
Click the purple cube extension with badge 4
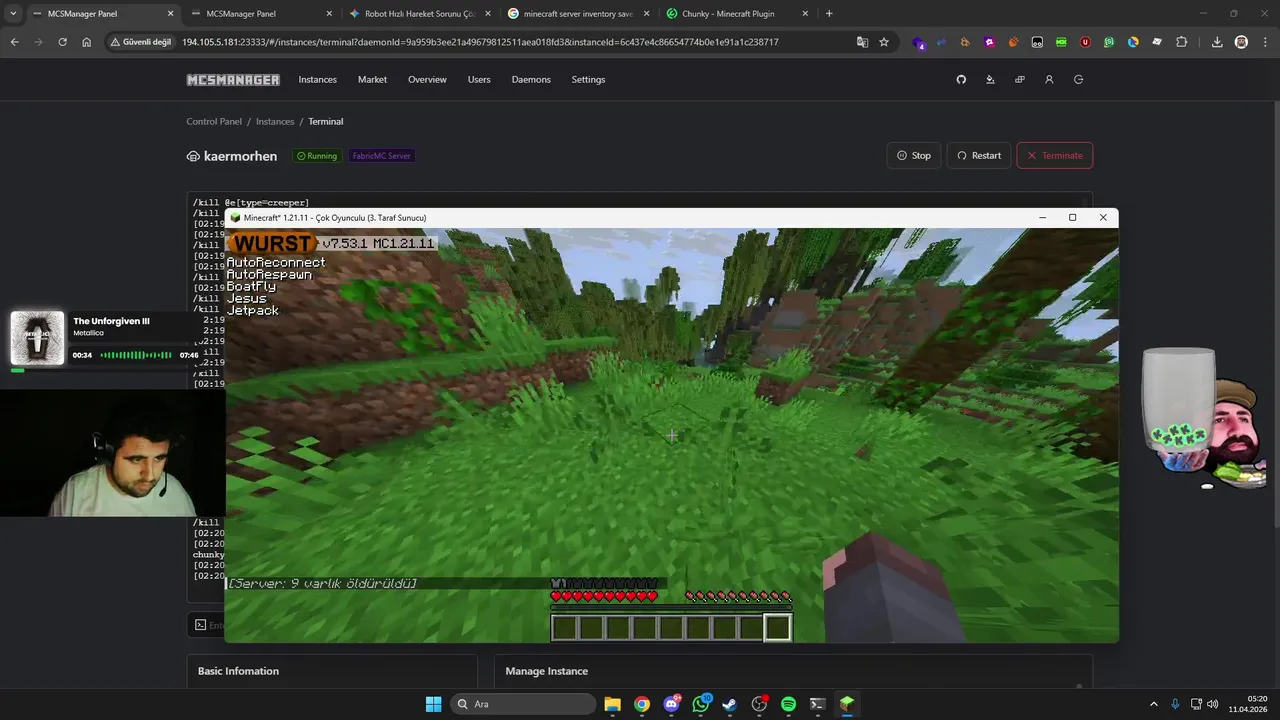tap(918, 42)
